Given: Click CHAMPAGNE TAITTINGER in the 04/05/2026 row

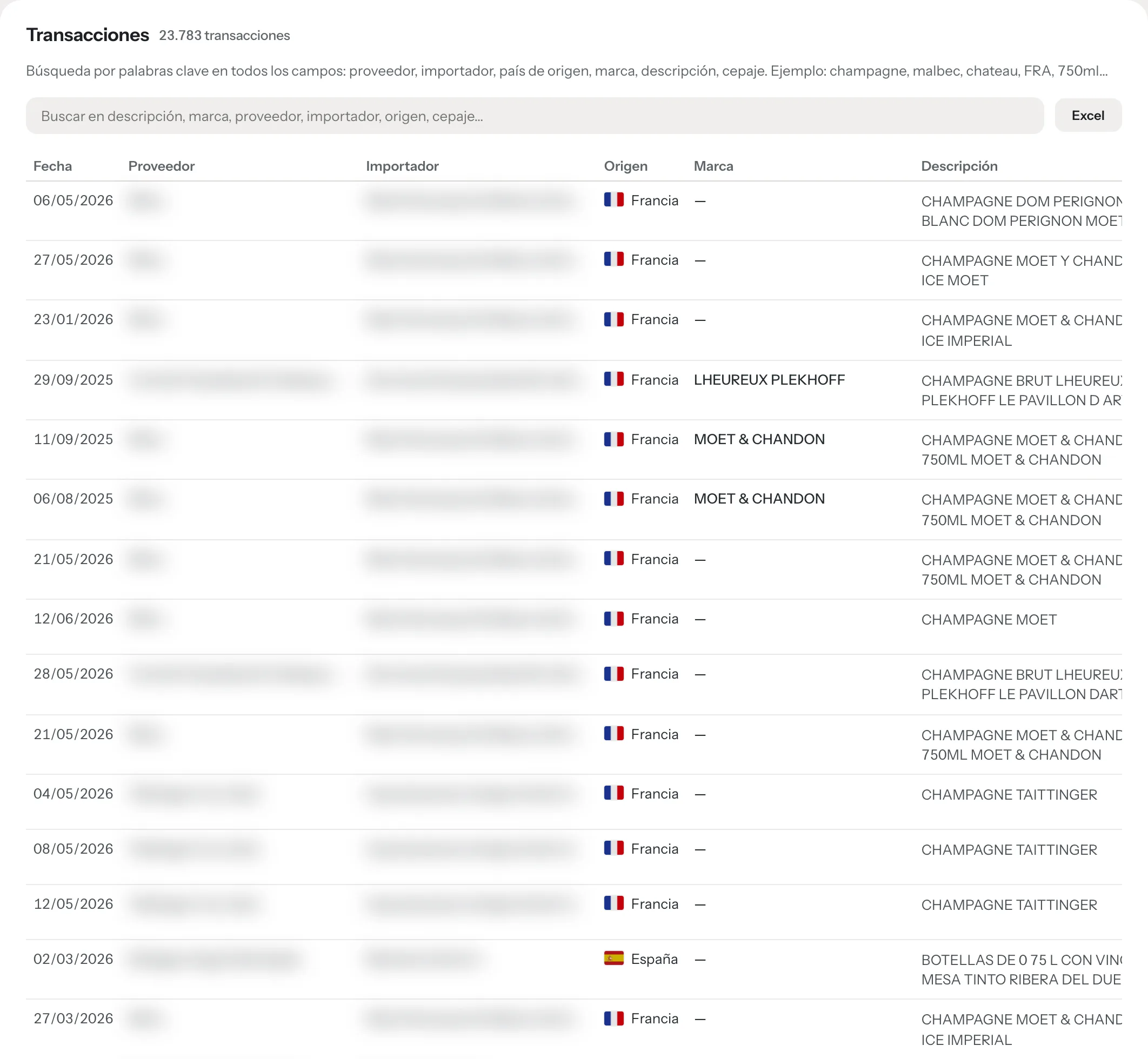Looking at the screenshot, I should (1009, 795).
